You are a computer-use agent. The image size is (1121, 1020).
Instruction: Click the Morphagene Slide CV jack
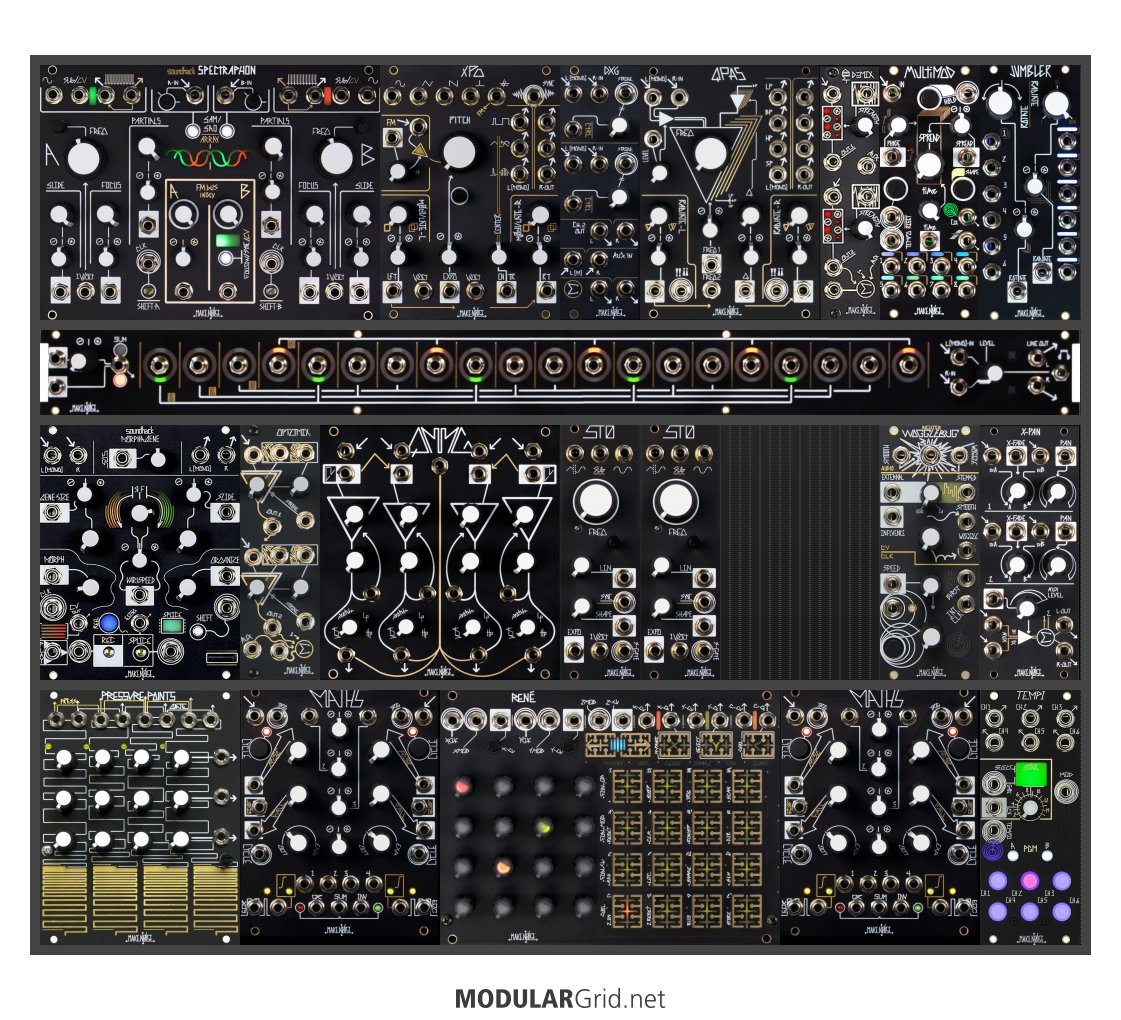[227, 512]
